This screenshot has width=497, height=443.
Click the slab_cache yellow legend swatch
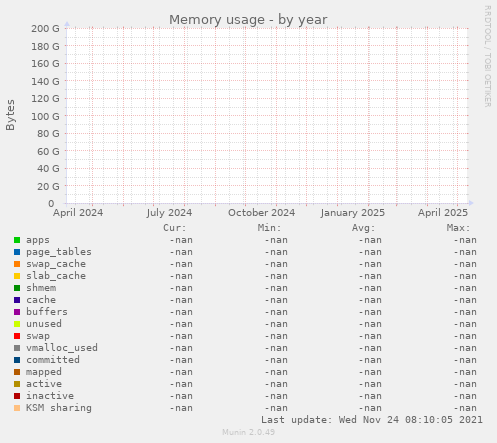pyautogui.click(x=17, y=276)
